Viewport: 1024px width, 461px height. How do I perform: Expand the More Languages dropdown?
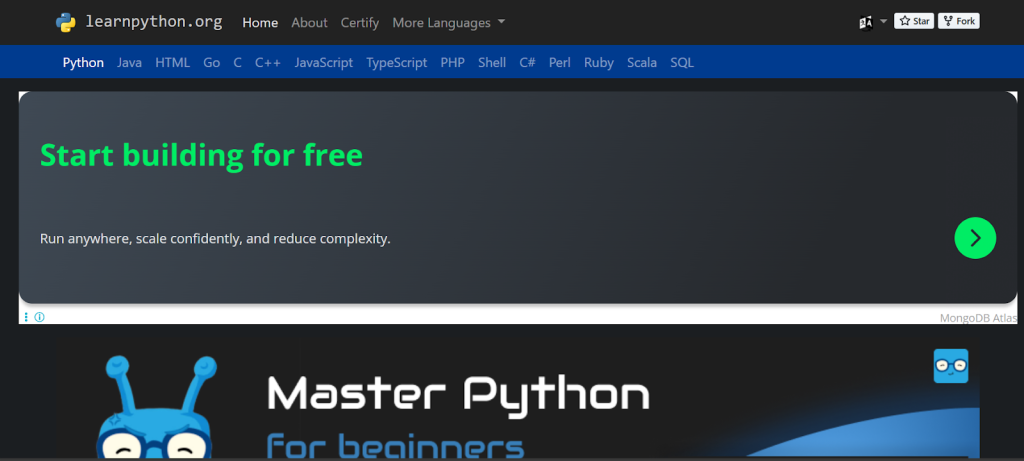click(x=448, y=22)
